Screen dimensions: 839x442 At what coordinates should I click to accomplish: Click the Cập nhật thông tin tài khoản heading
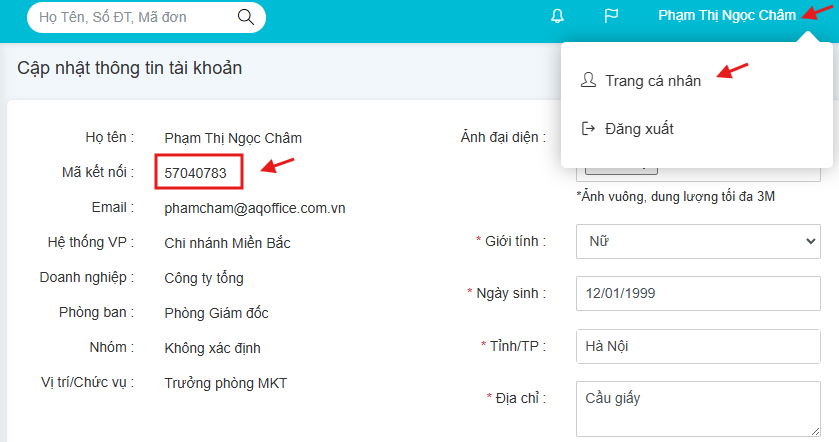[x=130, y=69]
